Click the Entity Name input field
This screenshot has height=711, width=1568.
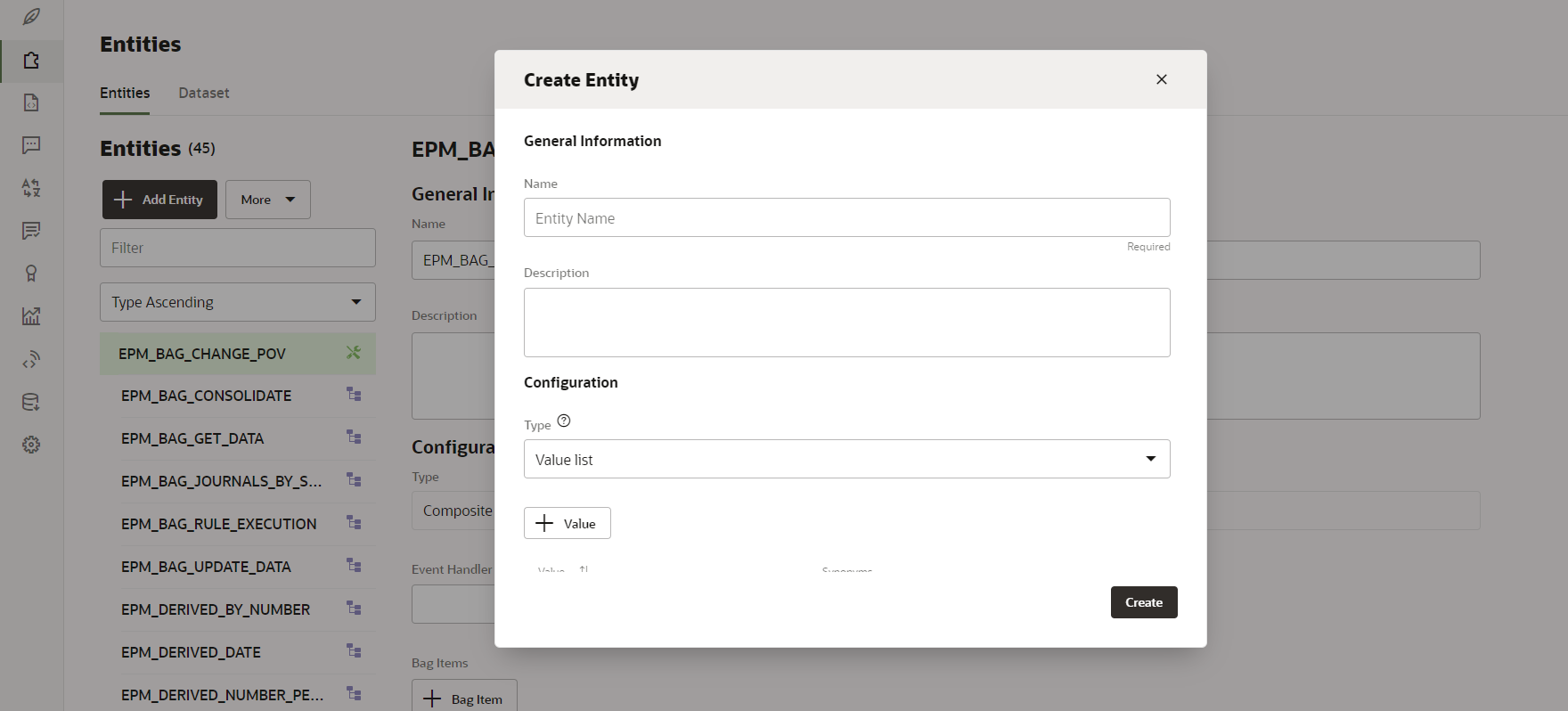tap(846, 218)
